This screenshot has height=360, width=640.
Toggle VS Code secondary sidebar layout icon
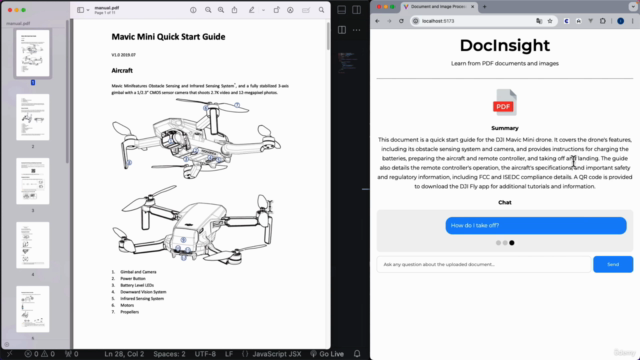click(x=356, y=10)
